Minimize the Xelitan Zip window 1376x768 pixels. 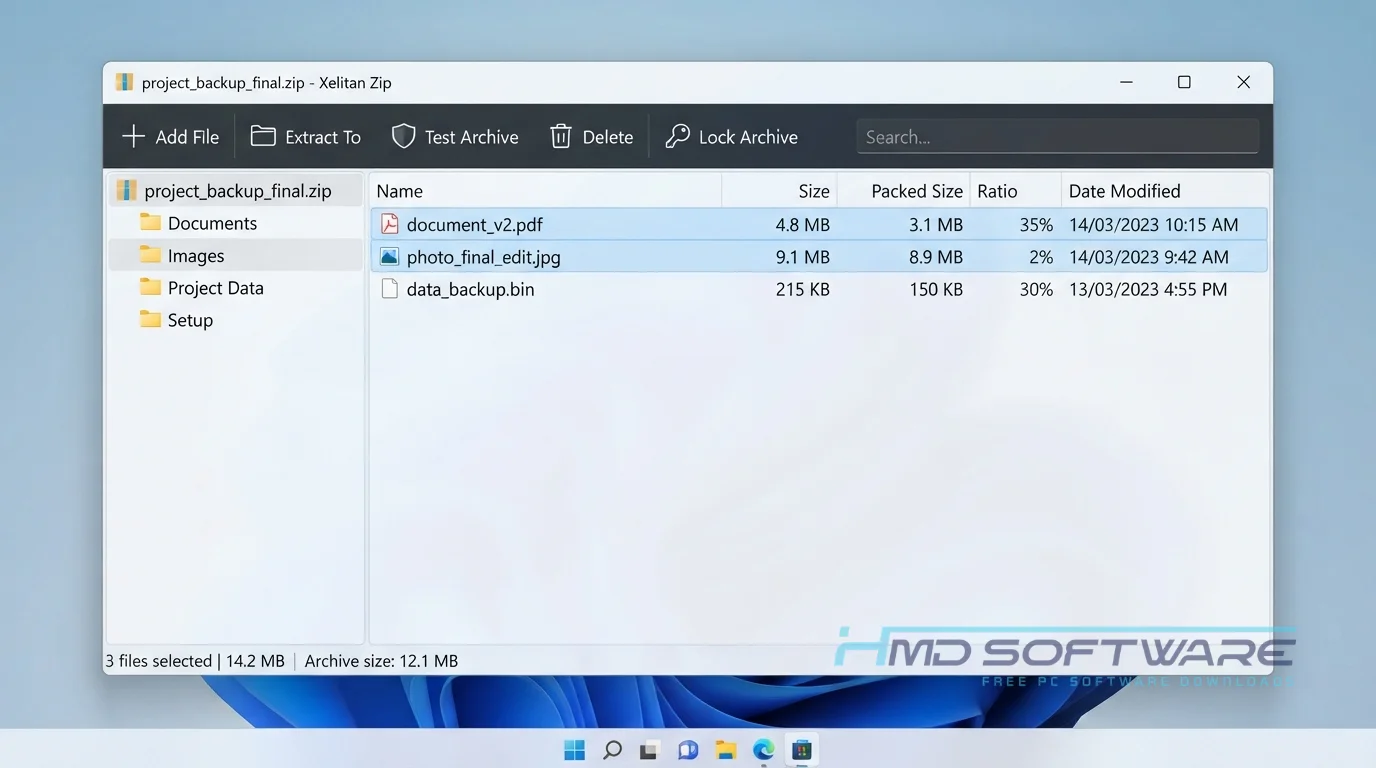(1126, 82)
